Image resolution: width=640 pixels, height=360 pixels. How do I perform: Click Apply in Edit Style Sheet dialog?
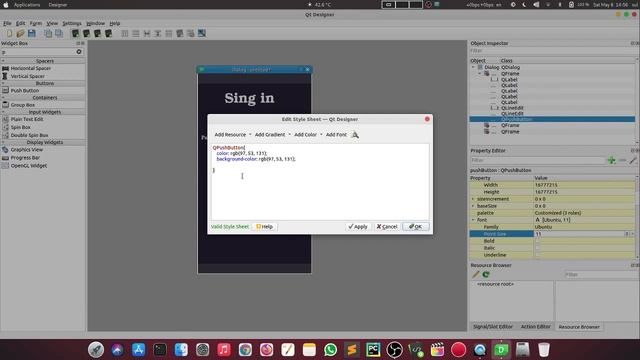pyautogui.click(x=358, y=227)
